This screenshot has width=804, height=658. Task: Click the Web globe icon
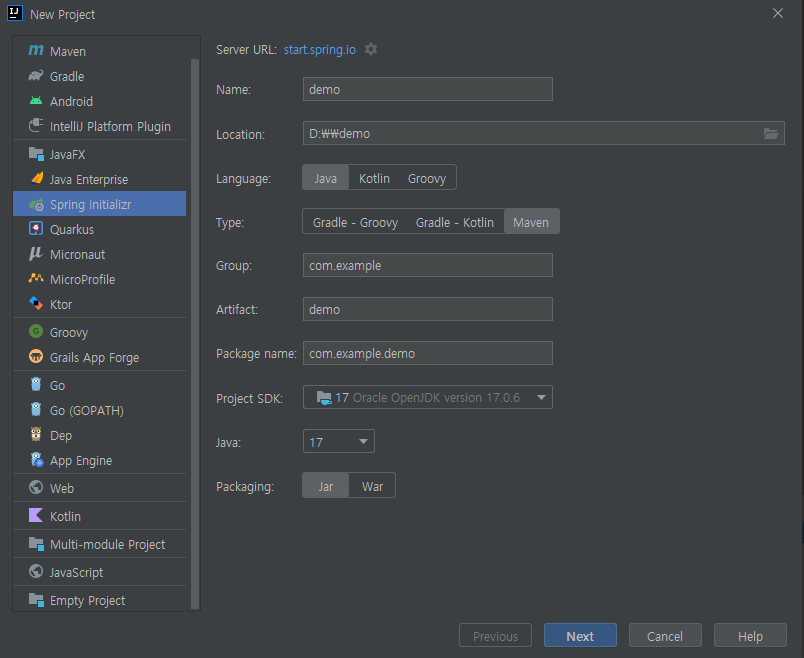36,488
